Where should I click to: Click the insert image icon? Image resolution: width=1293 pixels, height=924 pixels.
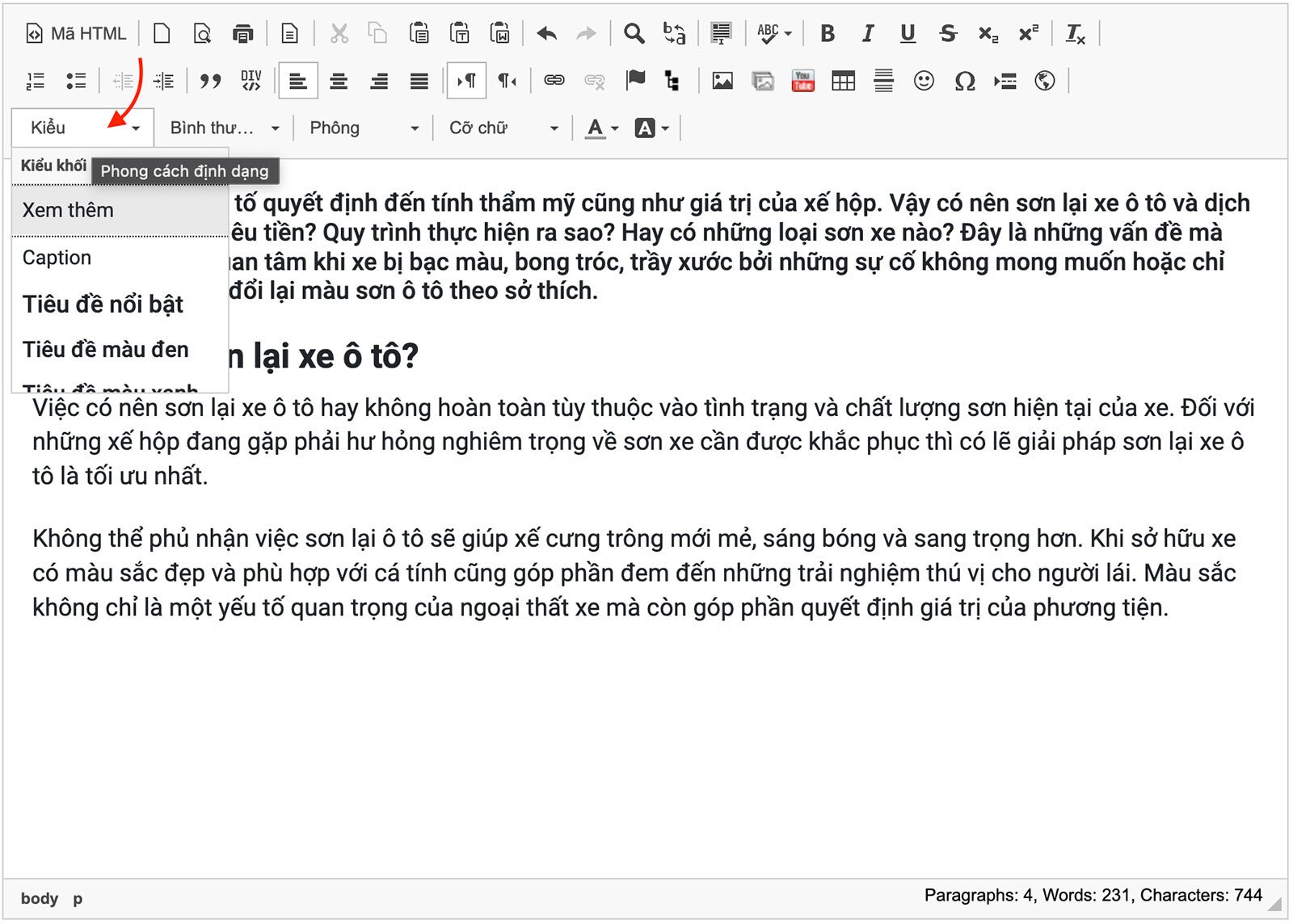point(722,81)
